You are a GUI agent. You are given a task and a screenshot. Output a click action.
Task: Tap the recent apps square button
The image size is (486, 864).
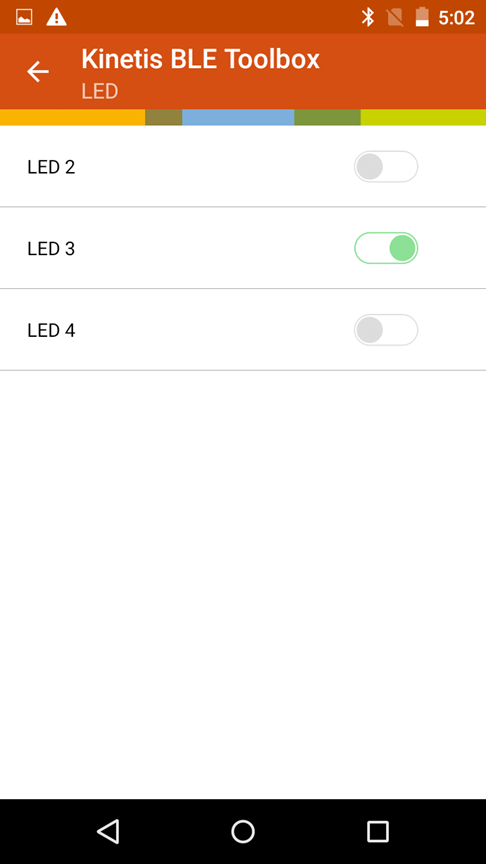coord(378,831)
